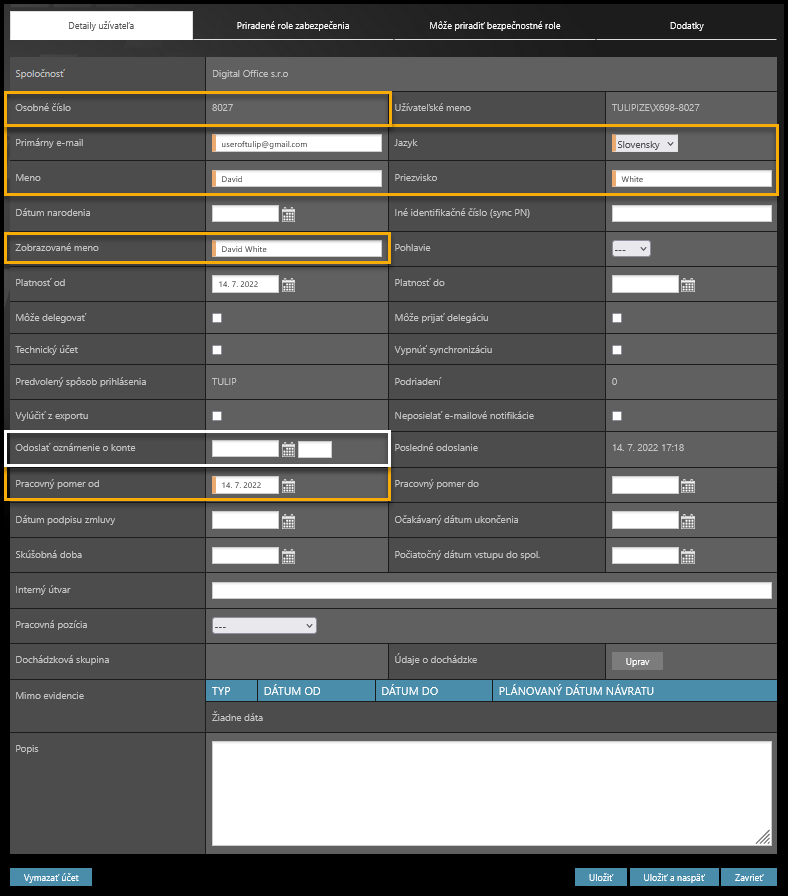
Task: Click calendar icon for Dátum podpisu zmluvy
Action: 288,521
